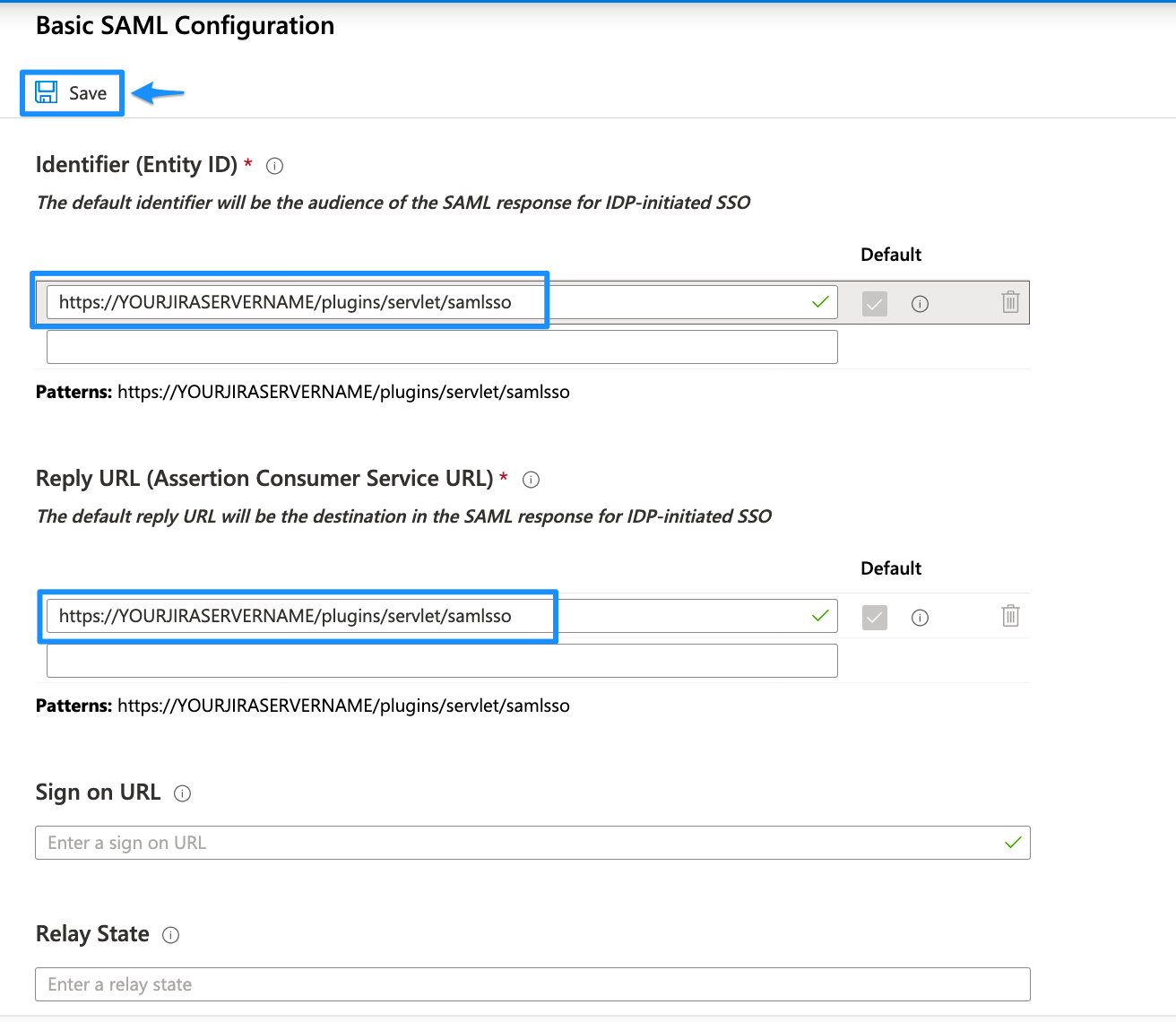Click green checkmark in Sign on URL field
This screenshot has width=1176, height=1022.
point(1014,843)
